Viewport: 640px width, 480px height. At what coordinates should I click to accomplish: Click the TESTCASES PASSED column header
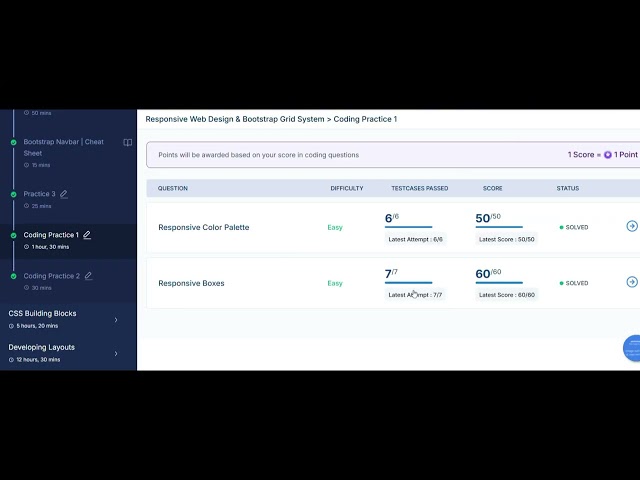[x=420, y=188]
